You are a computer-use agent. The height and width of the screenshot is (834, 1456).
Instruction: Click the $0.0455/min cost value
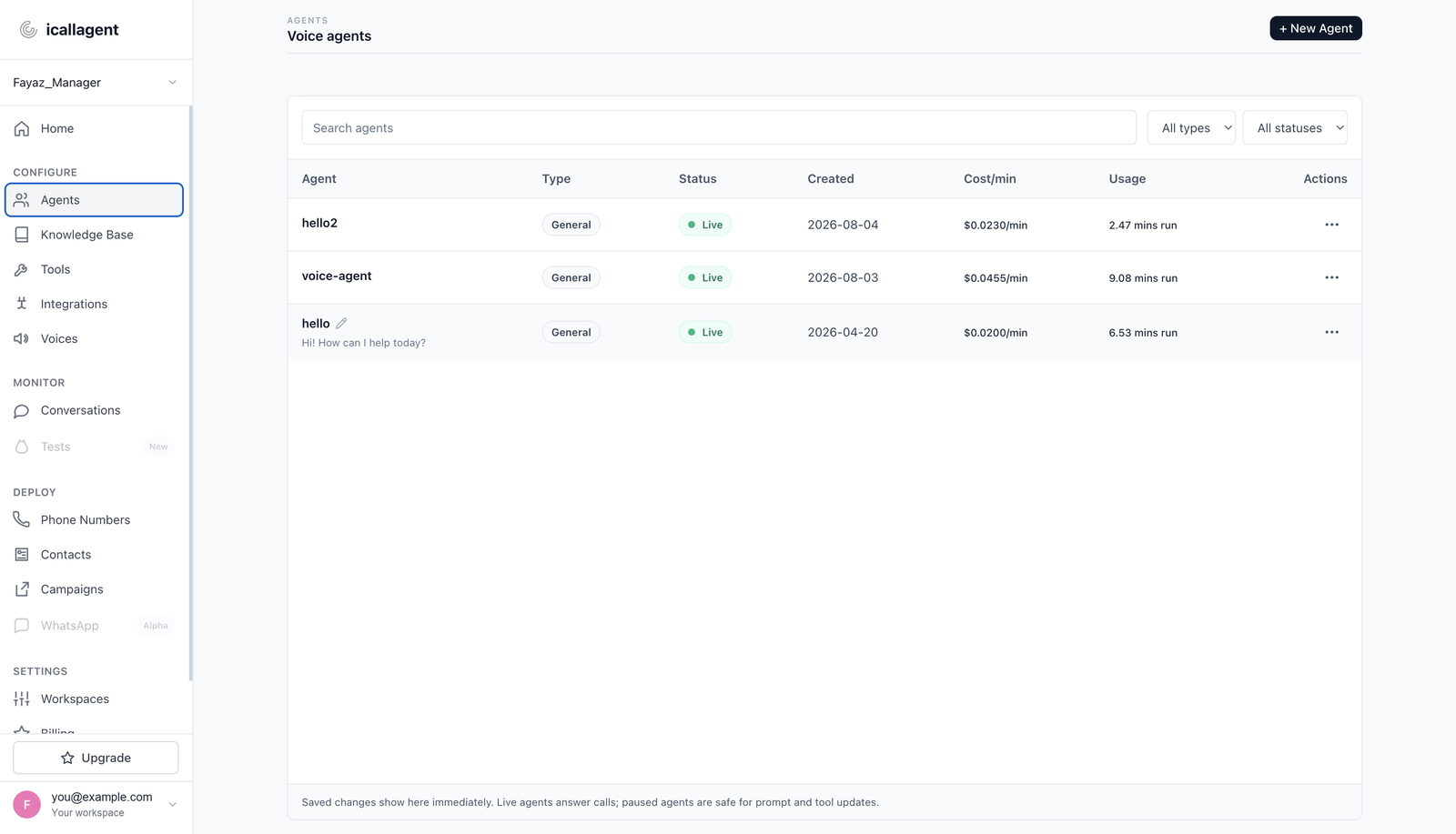[996, 278]
